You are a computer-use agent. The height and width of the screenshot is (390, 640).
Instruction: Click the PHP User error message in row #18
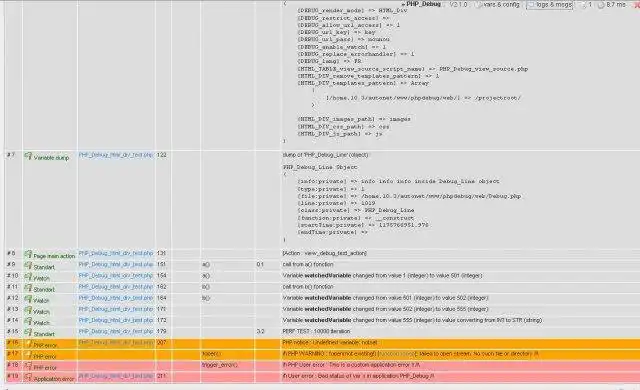(x=351, y=365)
